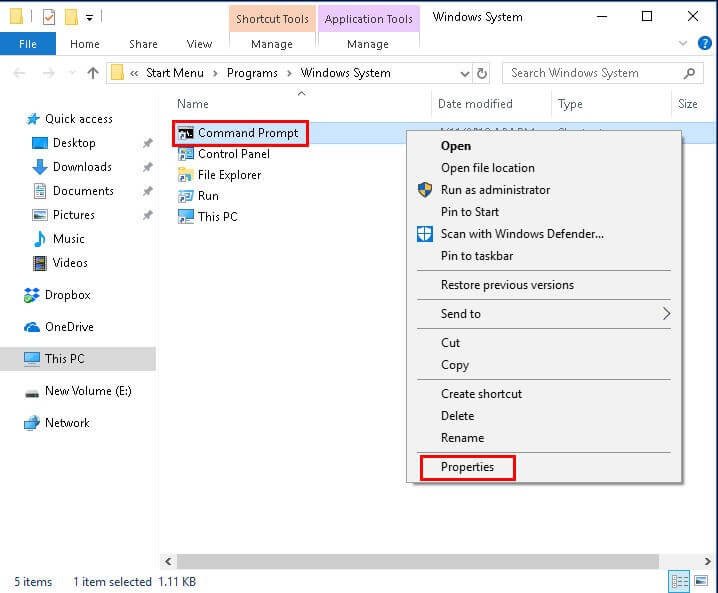Choose Properties from the context menu

tap(467, 467)
